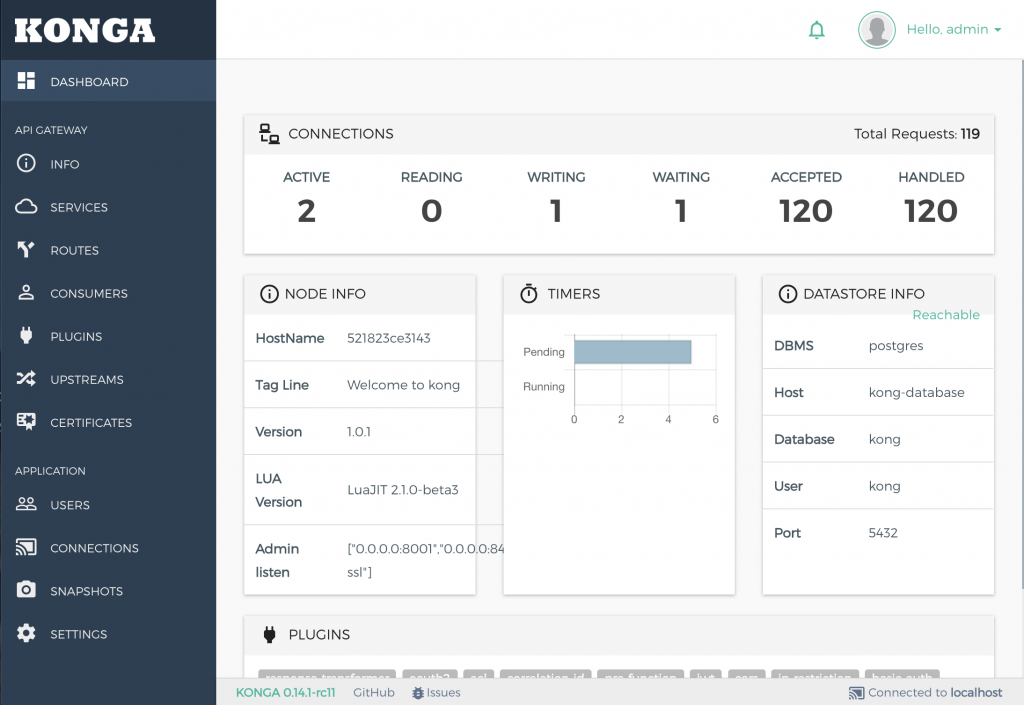
Task: Click the Active connections count 2
Action: [x=306, y=211]
